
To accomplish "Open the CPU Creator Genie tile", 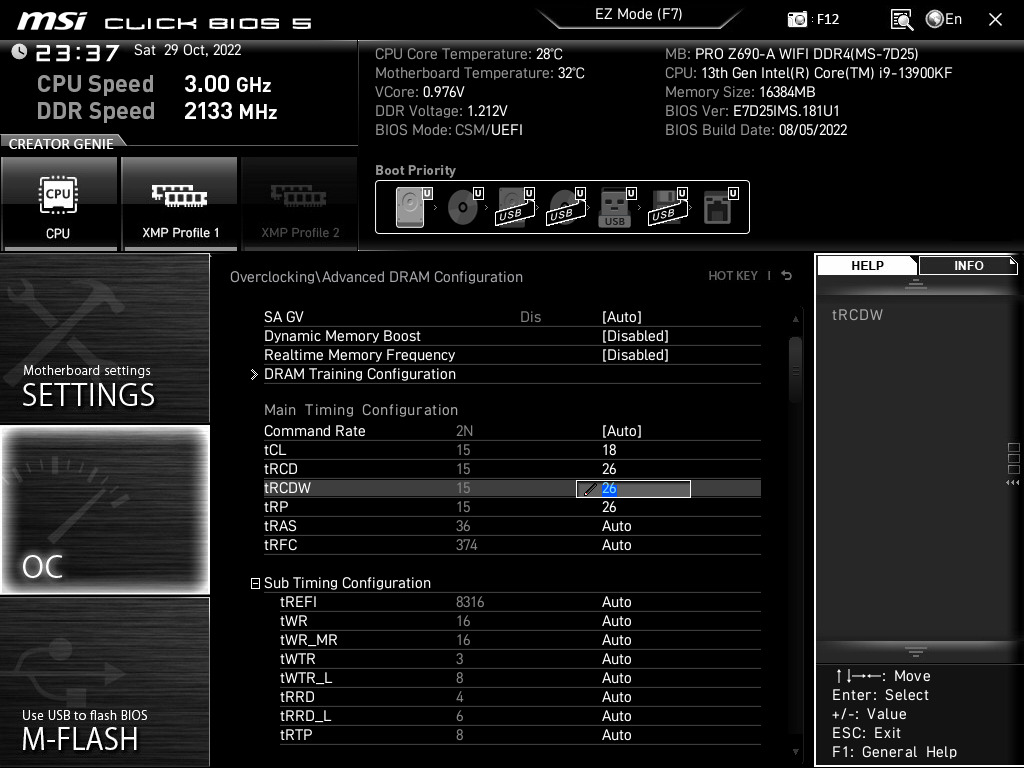I will (x=59, y=204).
